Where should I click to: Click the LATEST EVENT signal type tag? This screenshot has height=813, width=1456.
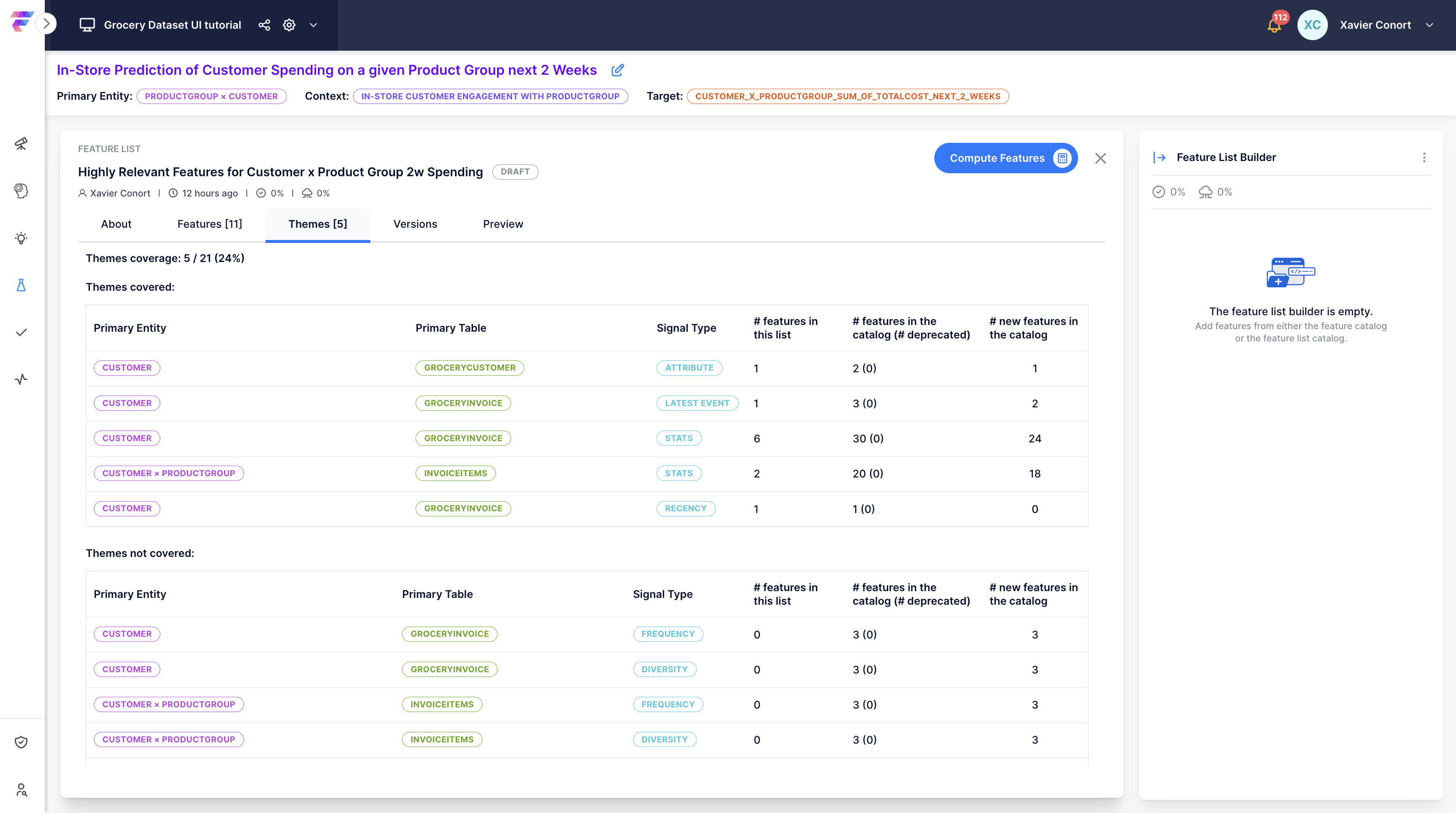pos(697,404)
